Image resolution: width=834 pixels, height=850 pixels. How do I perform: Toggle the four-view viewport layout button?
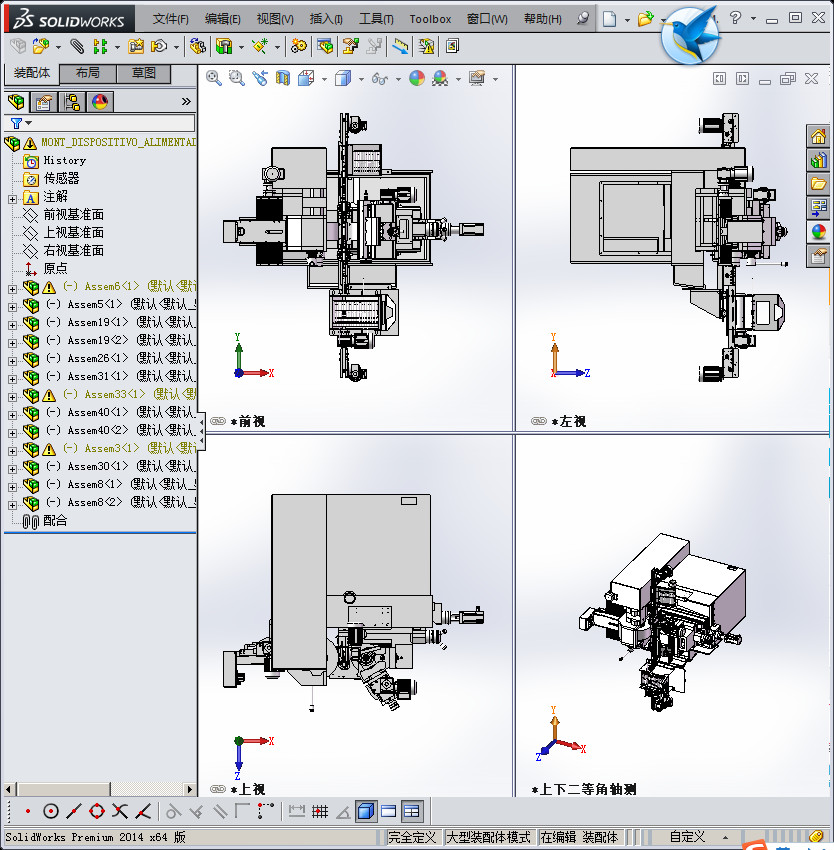pos(411,811)
